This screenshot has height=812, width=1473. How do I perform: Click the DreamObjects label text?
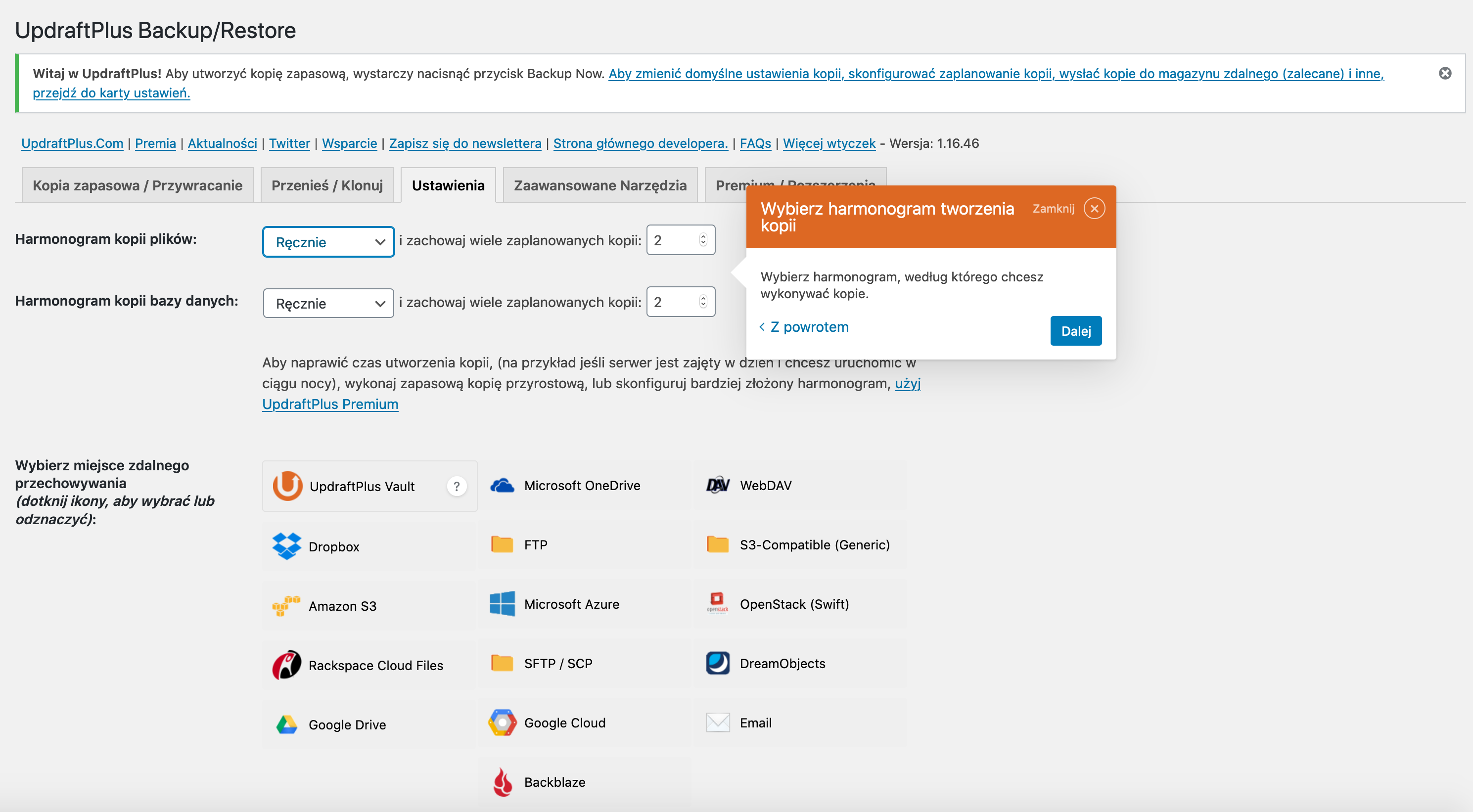[782, 663]
